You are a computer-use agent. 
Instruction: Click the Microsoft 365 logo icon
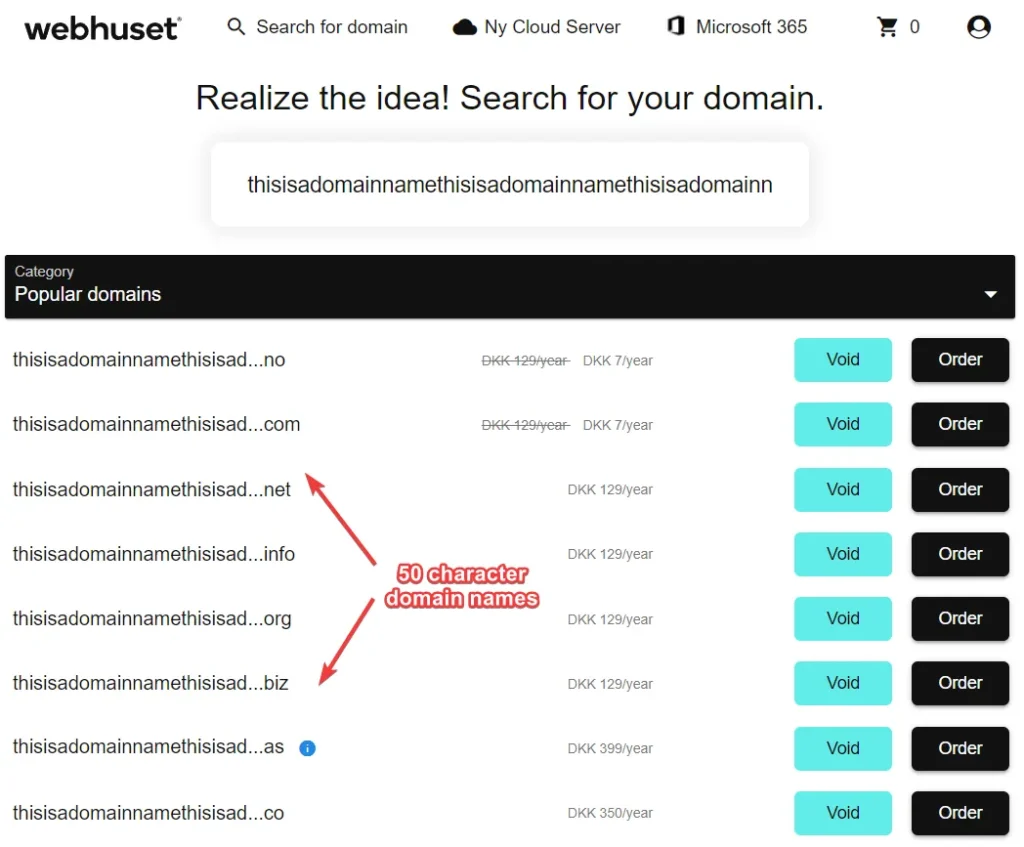[676, 27]
